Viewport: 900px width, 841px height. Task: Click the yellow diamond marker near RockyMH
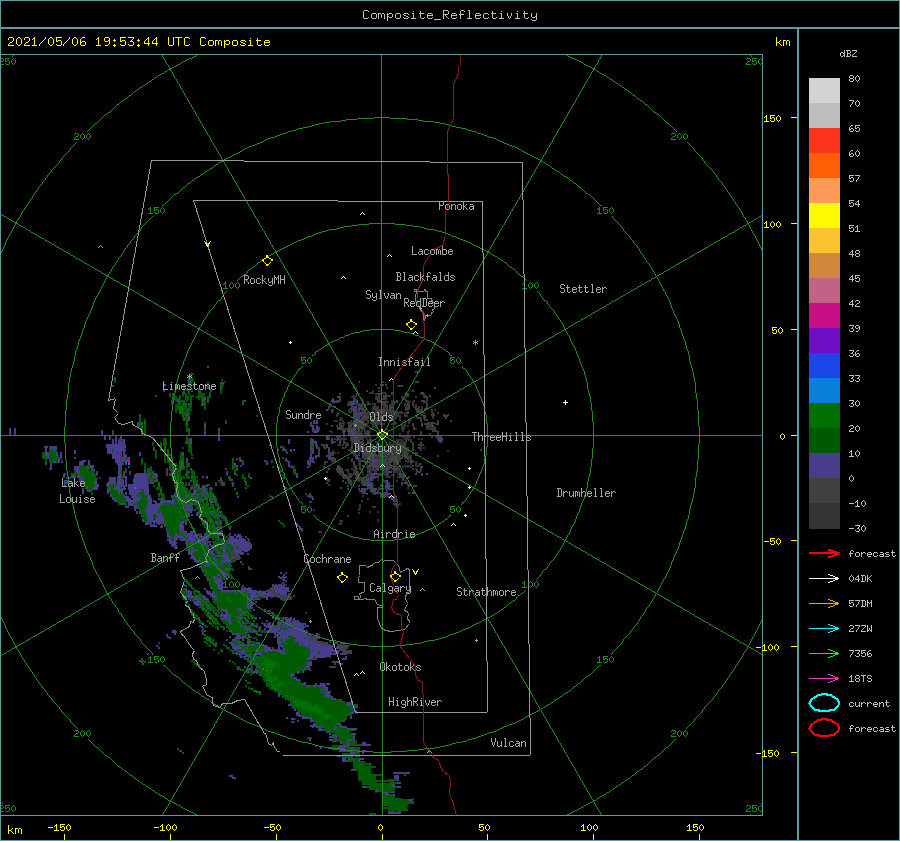[x=267, y=261]
